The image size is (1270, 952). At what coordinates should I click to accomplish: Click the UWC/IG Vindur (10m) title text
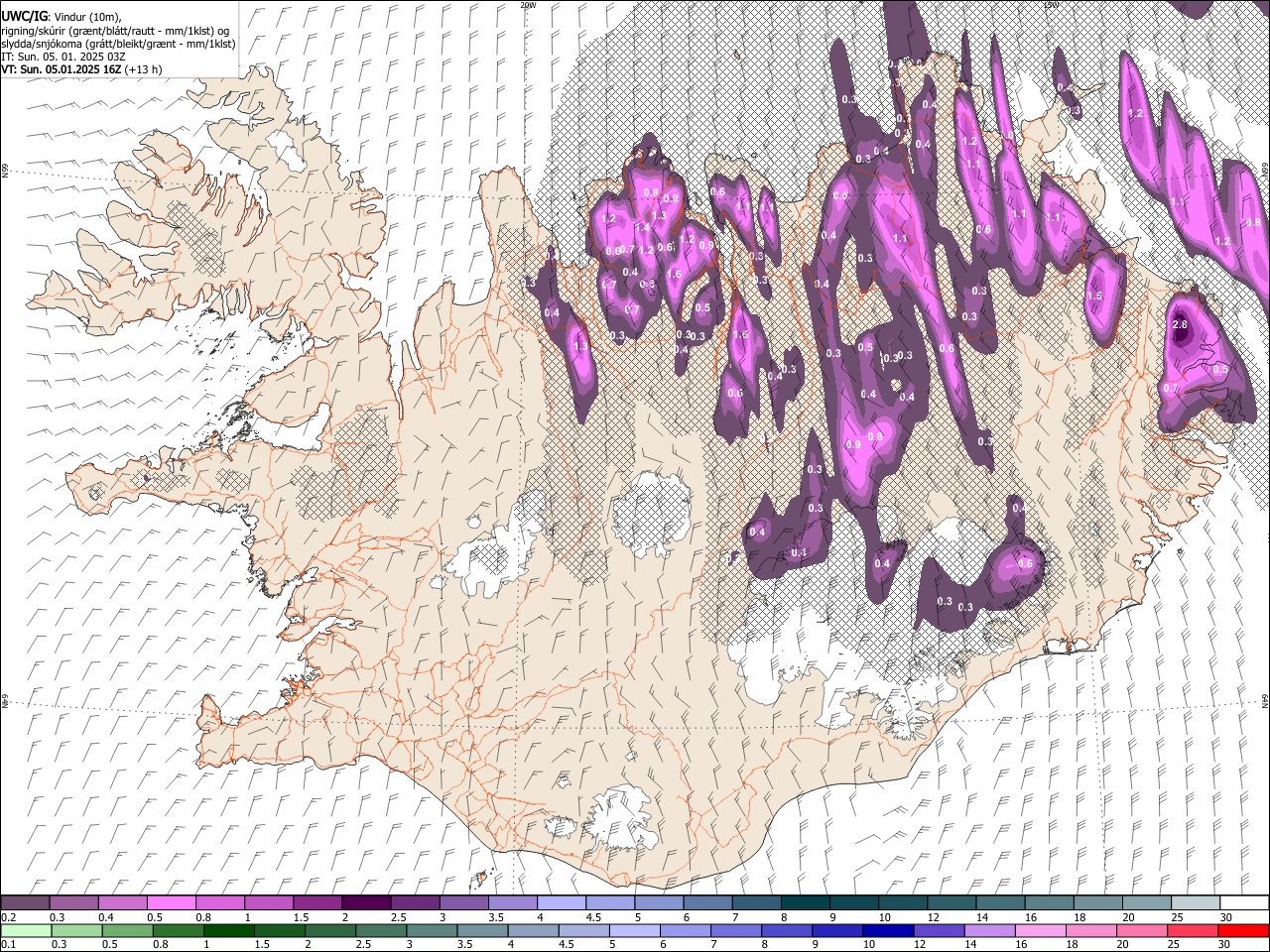tap(61, 16)
